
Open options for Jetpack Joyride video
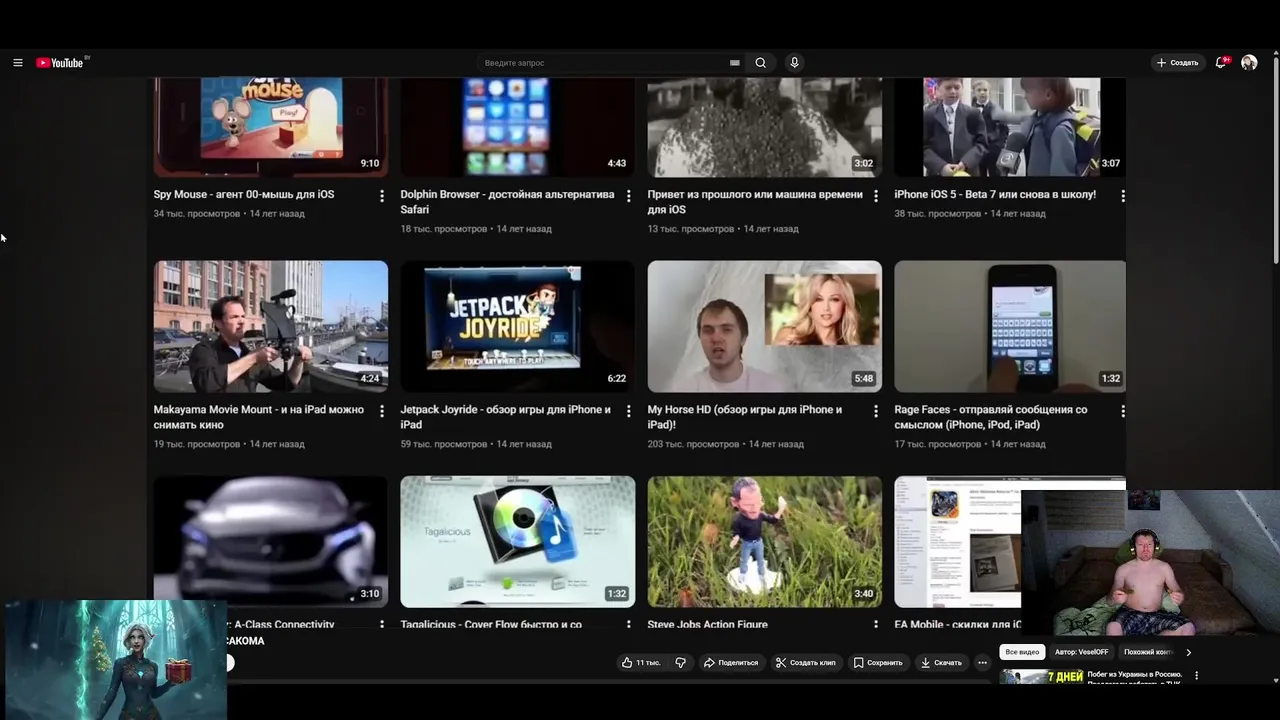coord(629,411)
